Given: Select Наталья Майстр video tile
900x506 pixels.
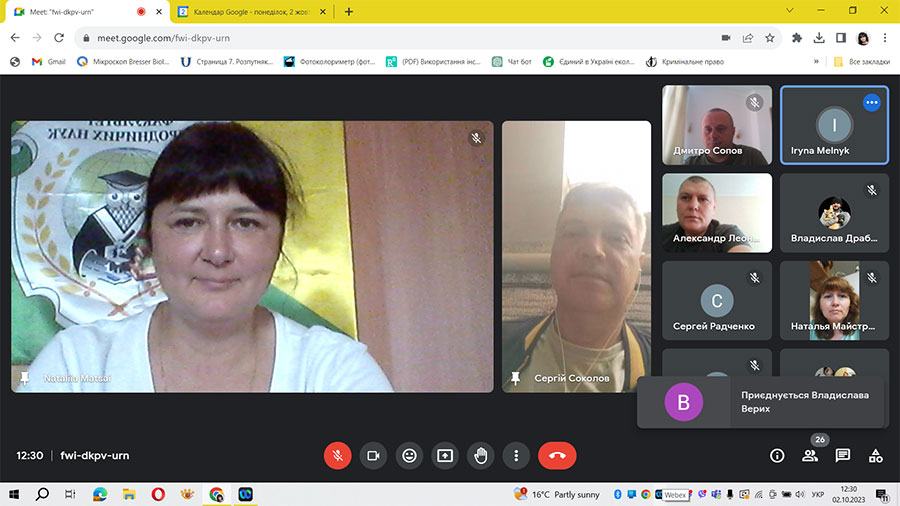Looking at the screenshot, I should point(834,301).
